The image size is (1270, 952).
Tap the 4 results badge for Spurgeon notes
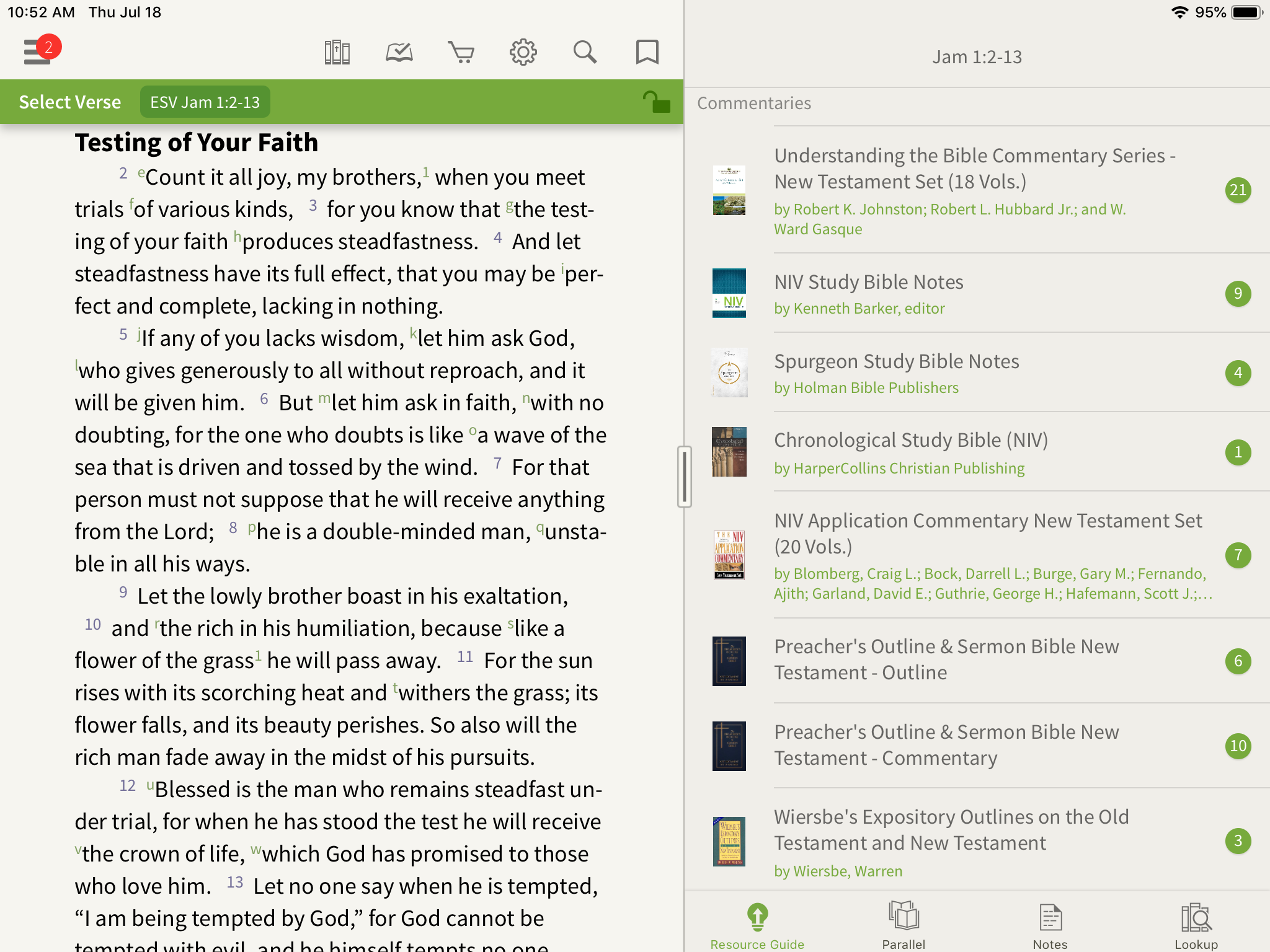[1238, 372]
